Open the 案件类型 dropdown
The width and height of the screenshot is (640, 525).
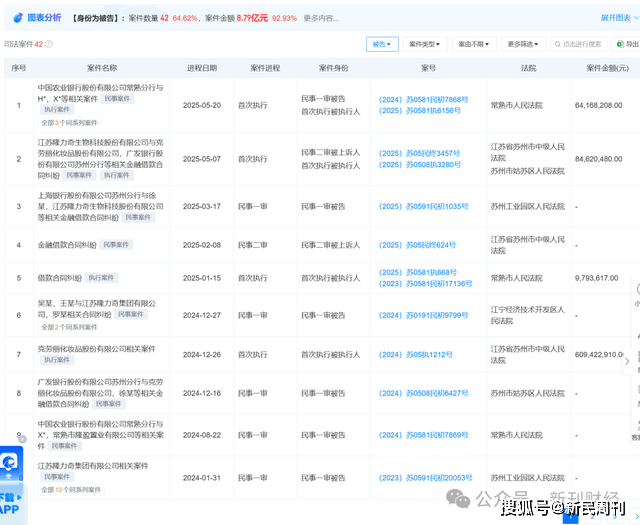pyautogui.click(x=425, y=44)
